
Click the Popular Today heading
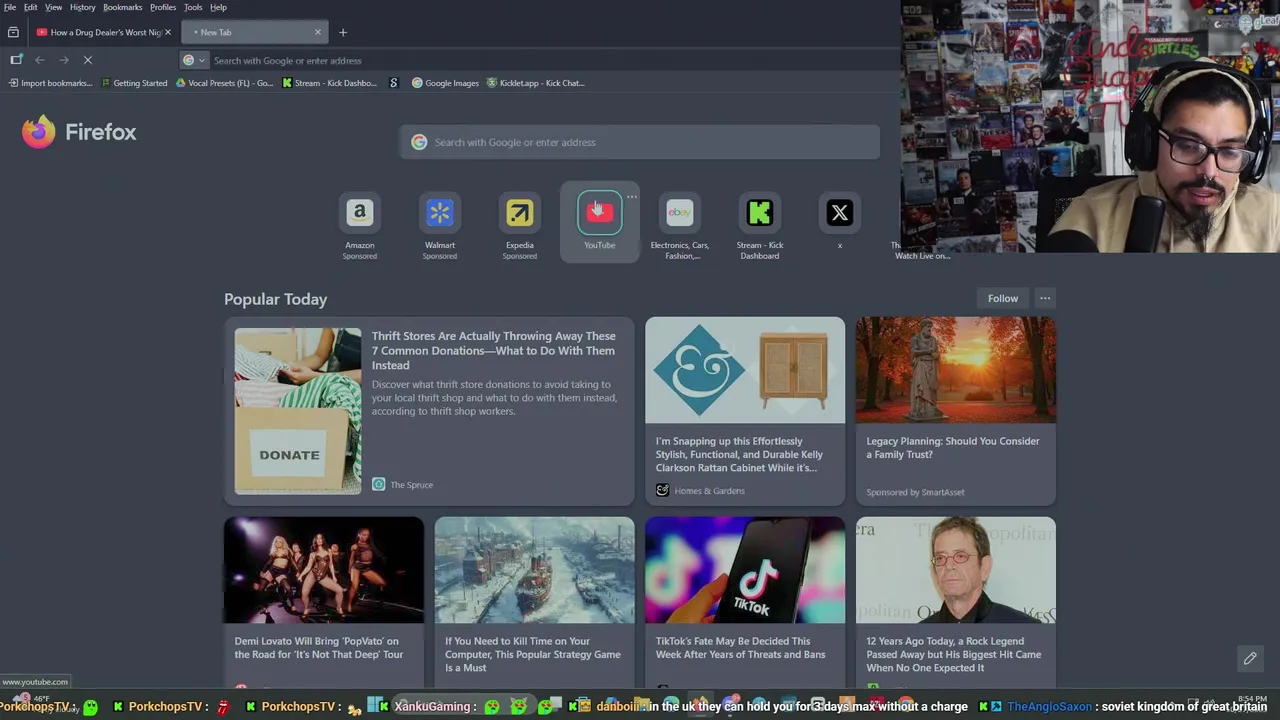[x=275, y=299]
